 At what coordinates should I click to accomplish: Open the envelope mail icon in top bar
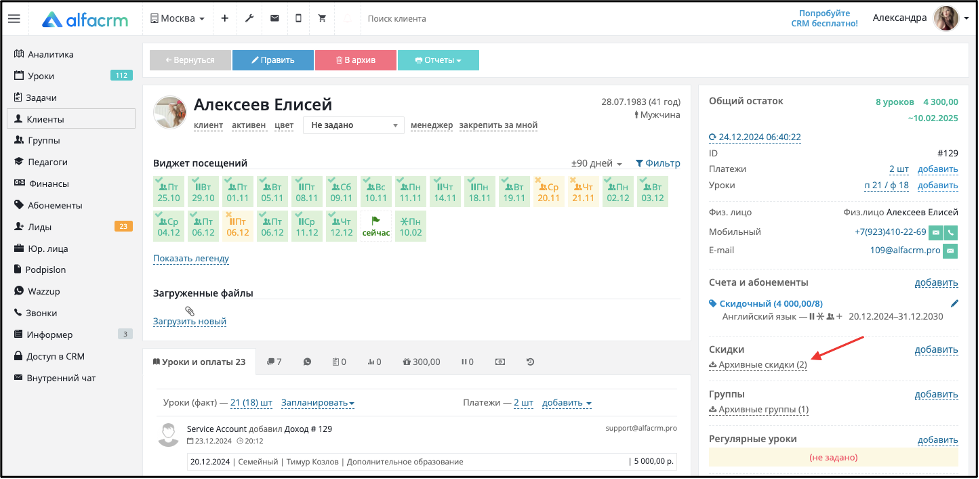click(274, 19)
